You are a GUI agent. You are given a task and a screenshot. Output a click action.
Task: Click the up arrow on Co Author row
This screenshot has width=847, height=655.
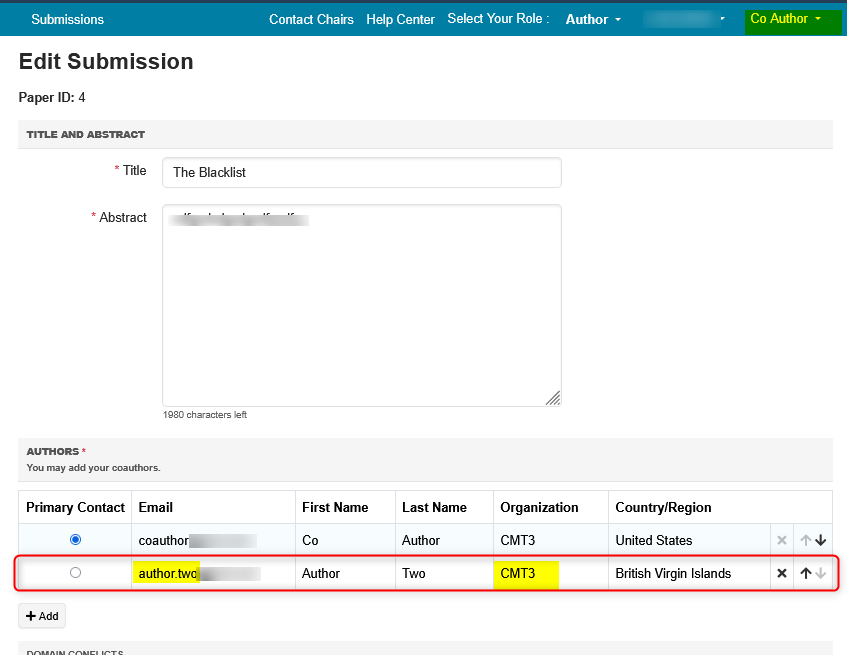806,540
